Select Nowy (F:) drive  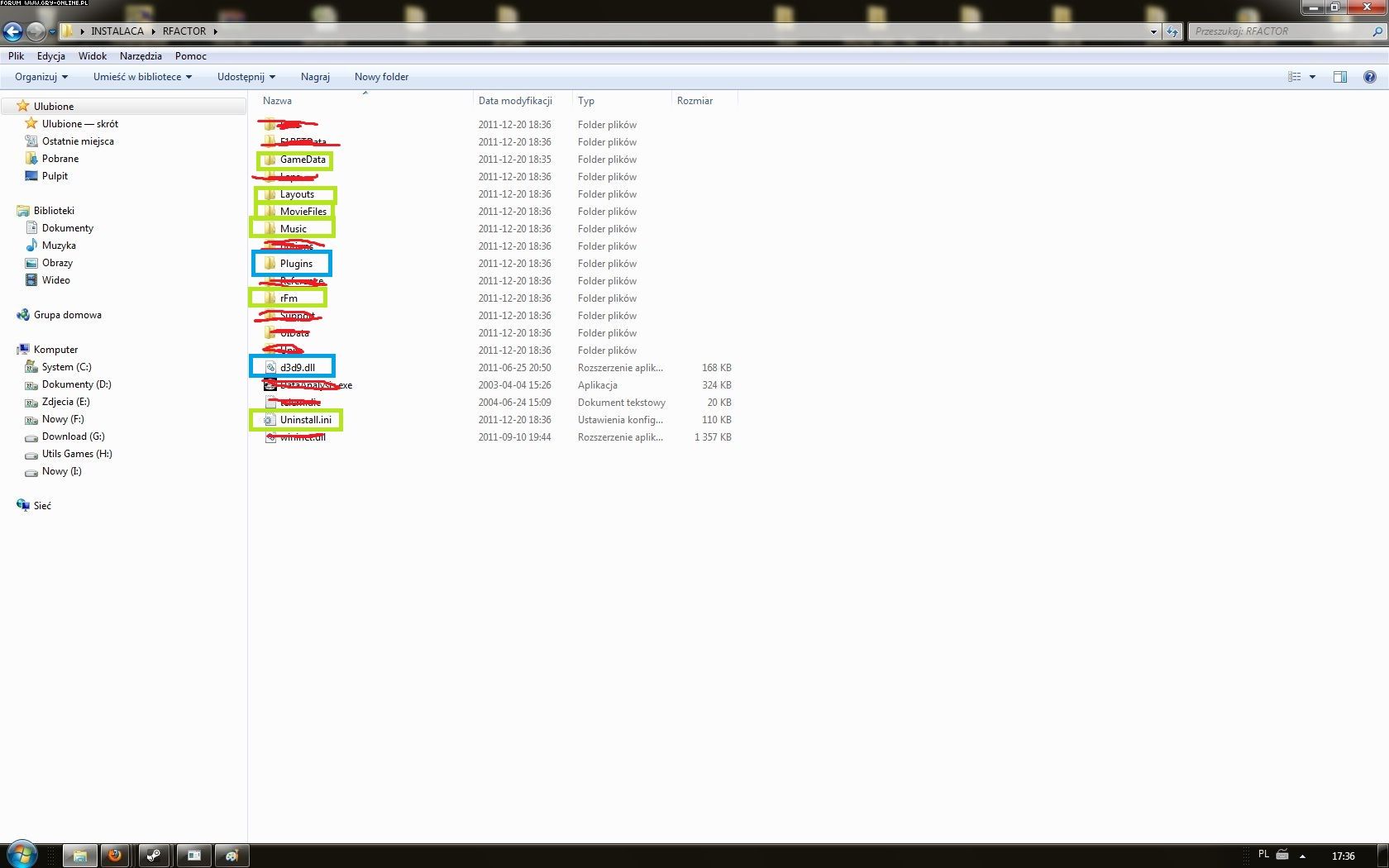pyautogui.click(x=63, y=419)
